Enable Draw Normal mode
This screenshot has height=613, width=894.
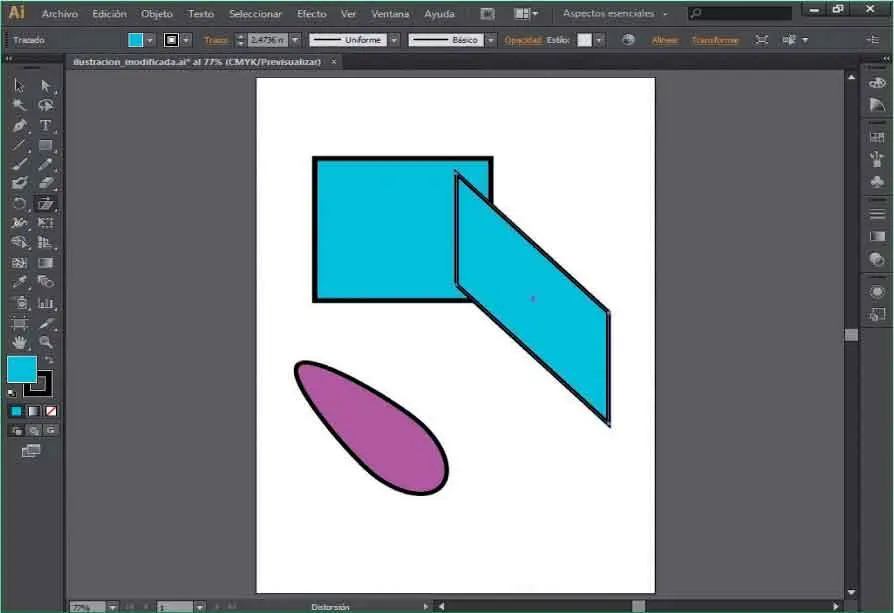click(x=17, y=431)
